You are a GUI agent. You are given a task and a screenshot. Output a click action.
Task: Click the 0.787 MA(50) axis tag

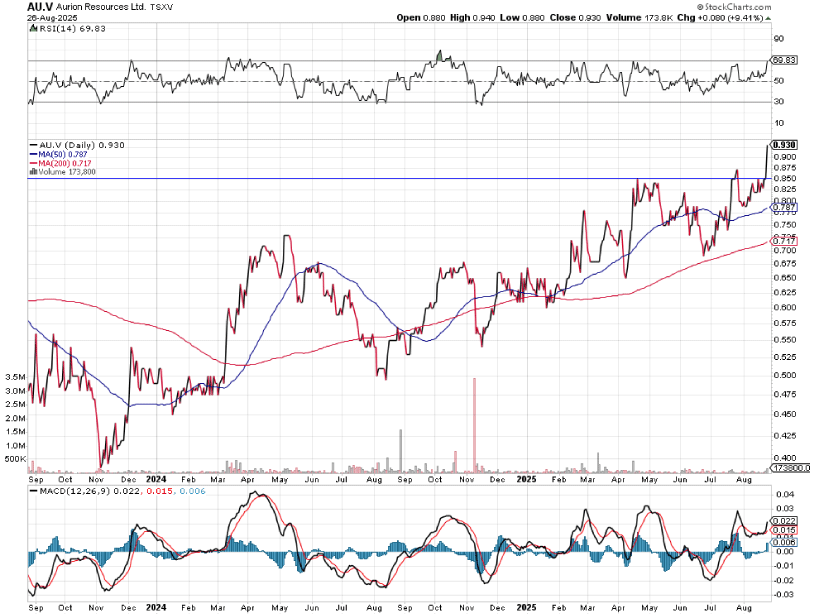[x=783, y=207]
